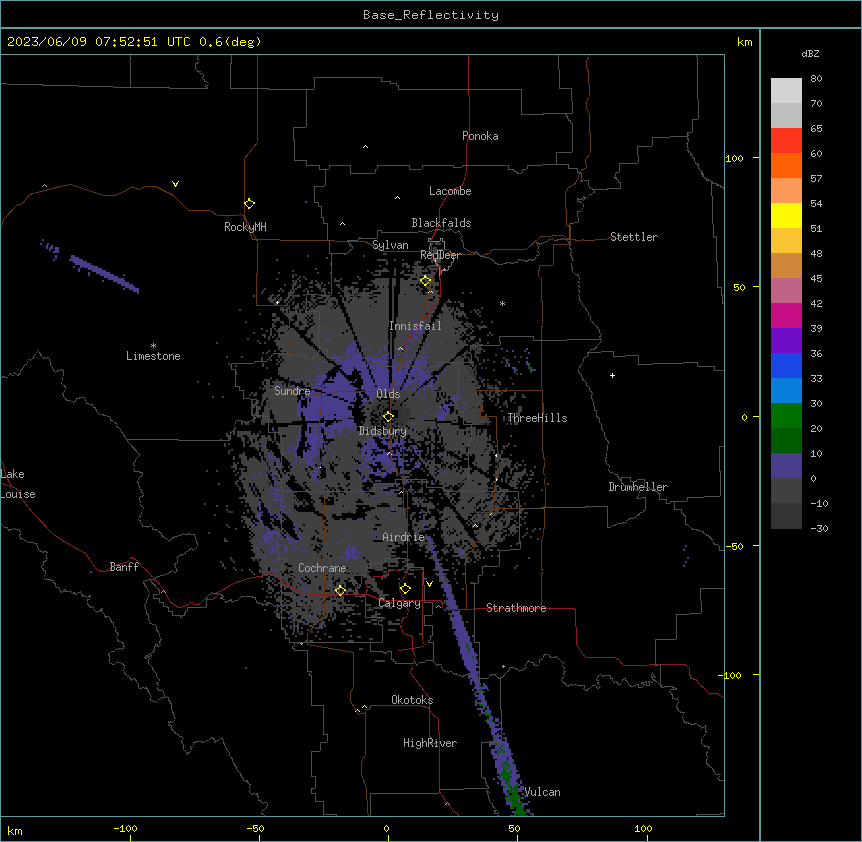The width and height of the screenshot is (862, 842).
Task: Click the white asterisk marker east of Innisfail
Action: [502, 303]
